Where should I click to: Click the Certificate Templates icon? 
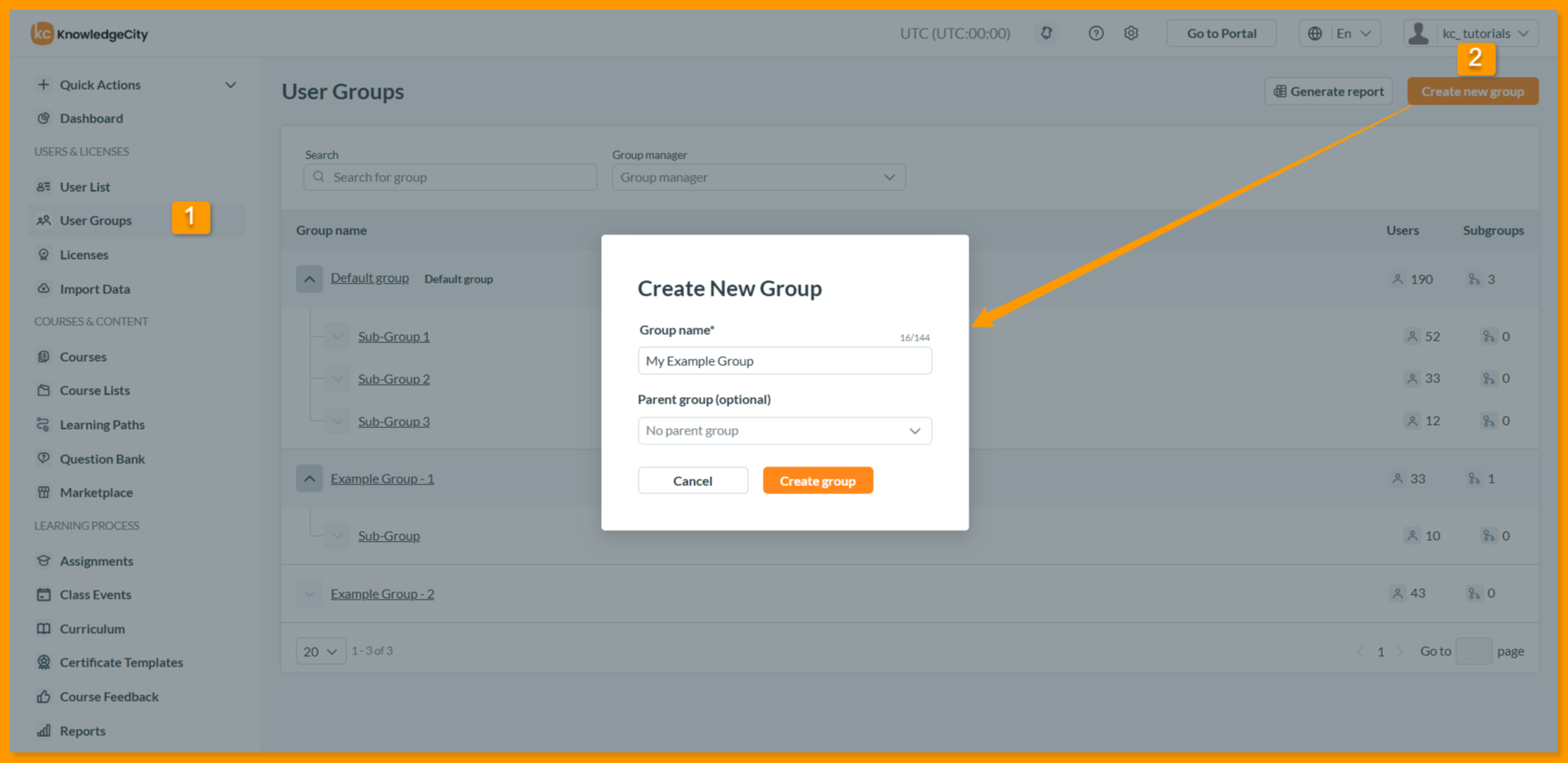tap(44, 663)
